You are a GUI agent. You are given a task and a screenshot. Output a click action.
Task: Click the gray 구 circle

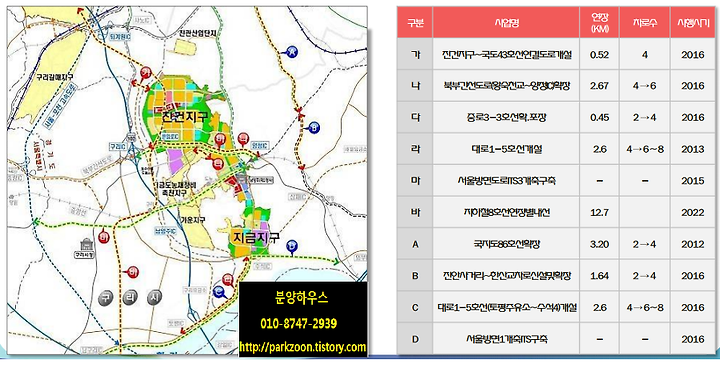pyautogui.click(x=106, y=299)
